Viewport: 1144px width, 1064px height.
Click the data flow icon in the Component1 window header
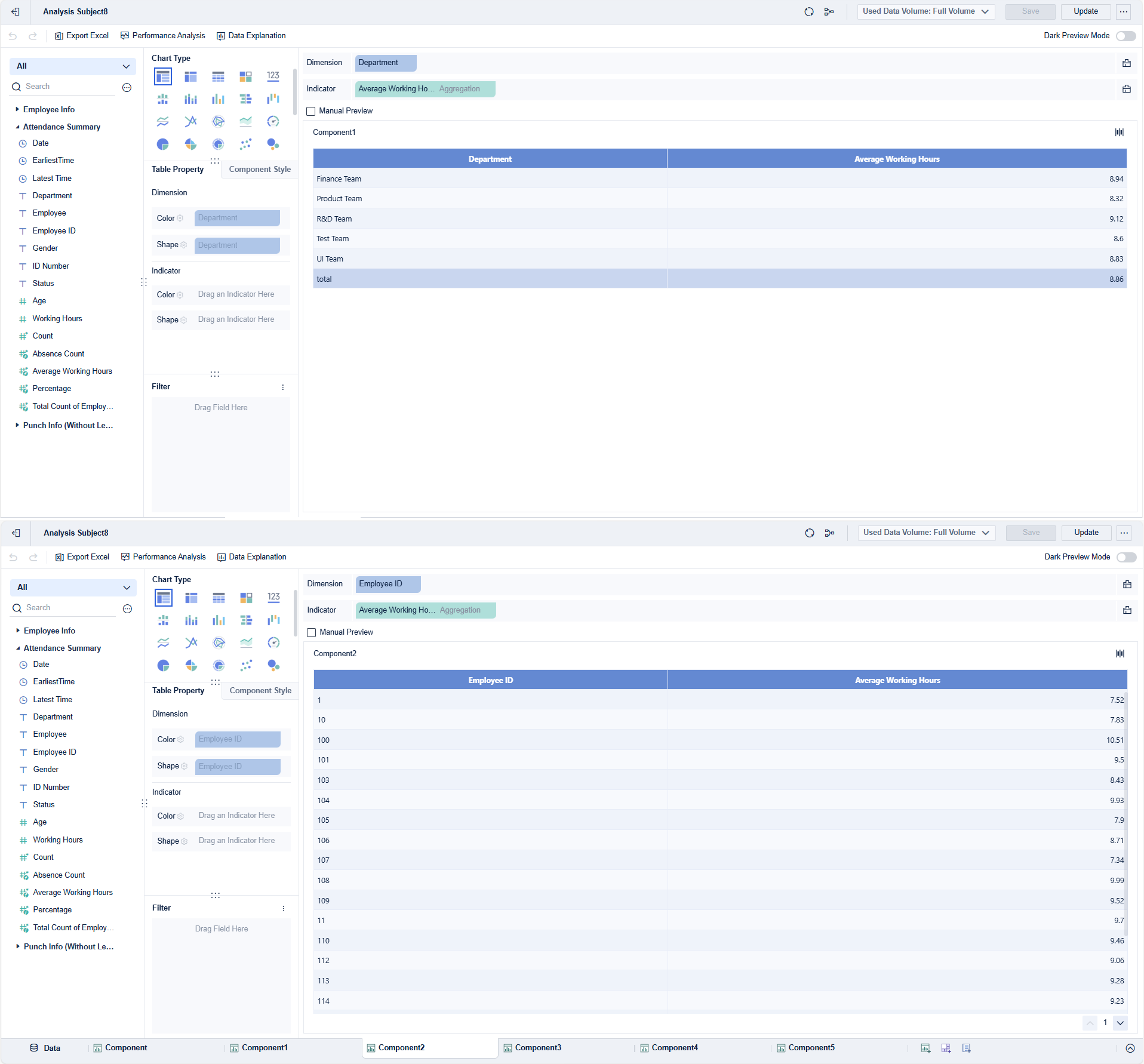click(829, 11)
